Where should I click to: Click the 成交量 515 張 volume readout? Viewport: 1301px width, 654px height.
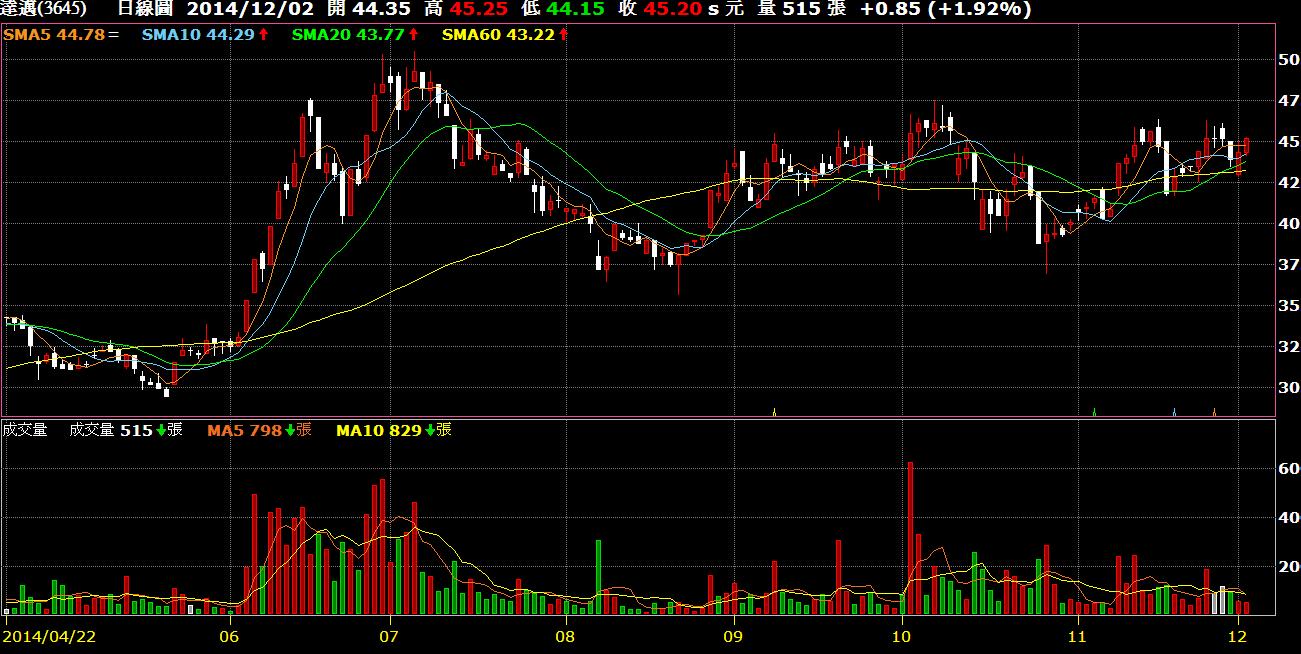tap(126, 430)
